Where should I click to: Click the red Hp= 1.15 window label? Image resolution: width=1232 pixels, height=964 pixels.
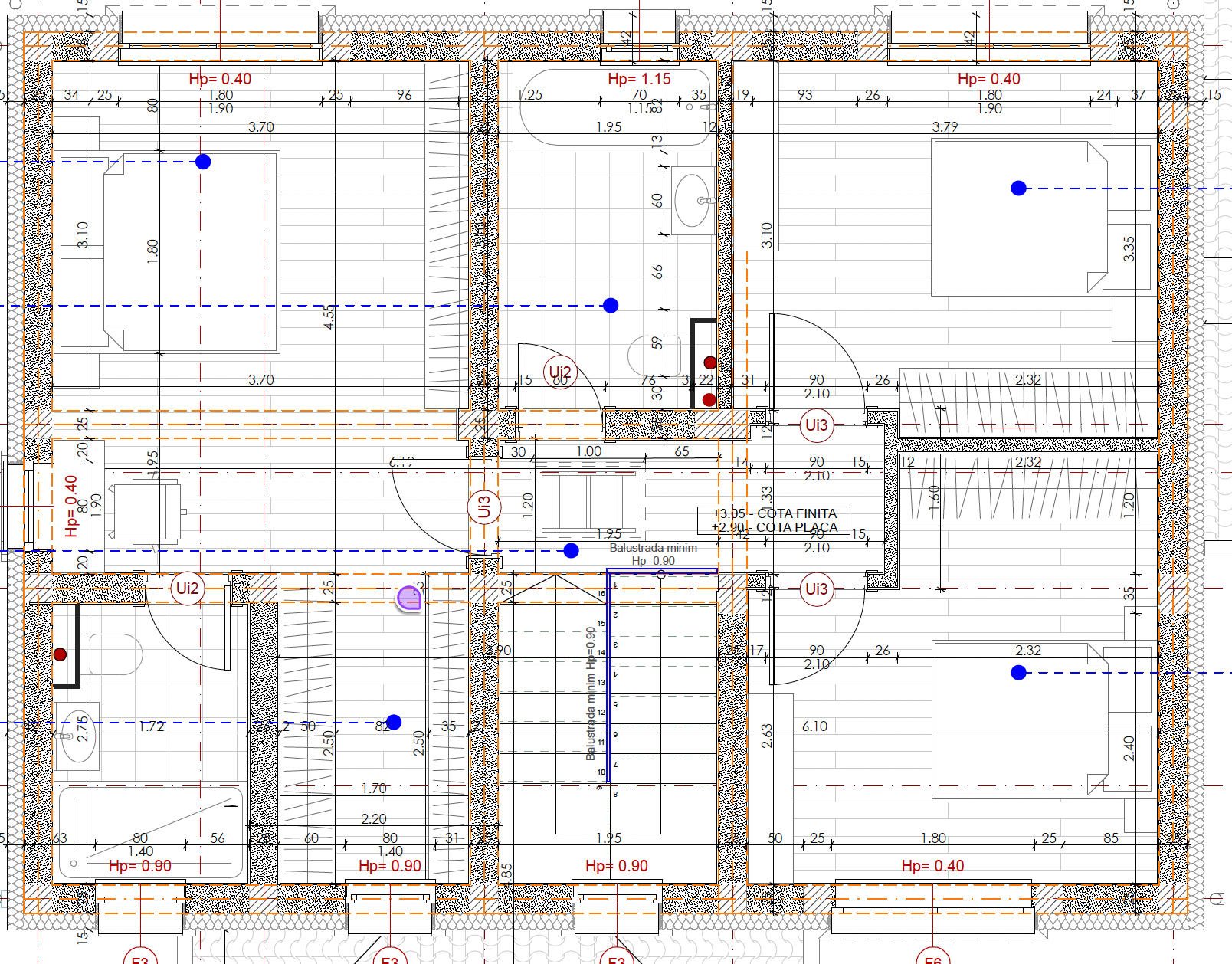pos(639,79)
